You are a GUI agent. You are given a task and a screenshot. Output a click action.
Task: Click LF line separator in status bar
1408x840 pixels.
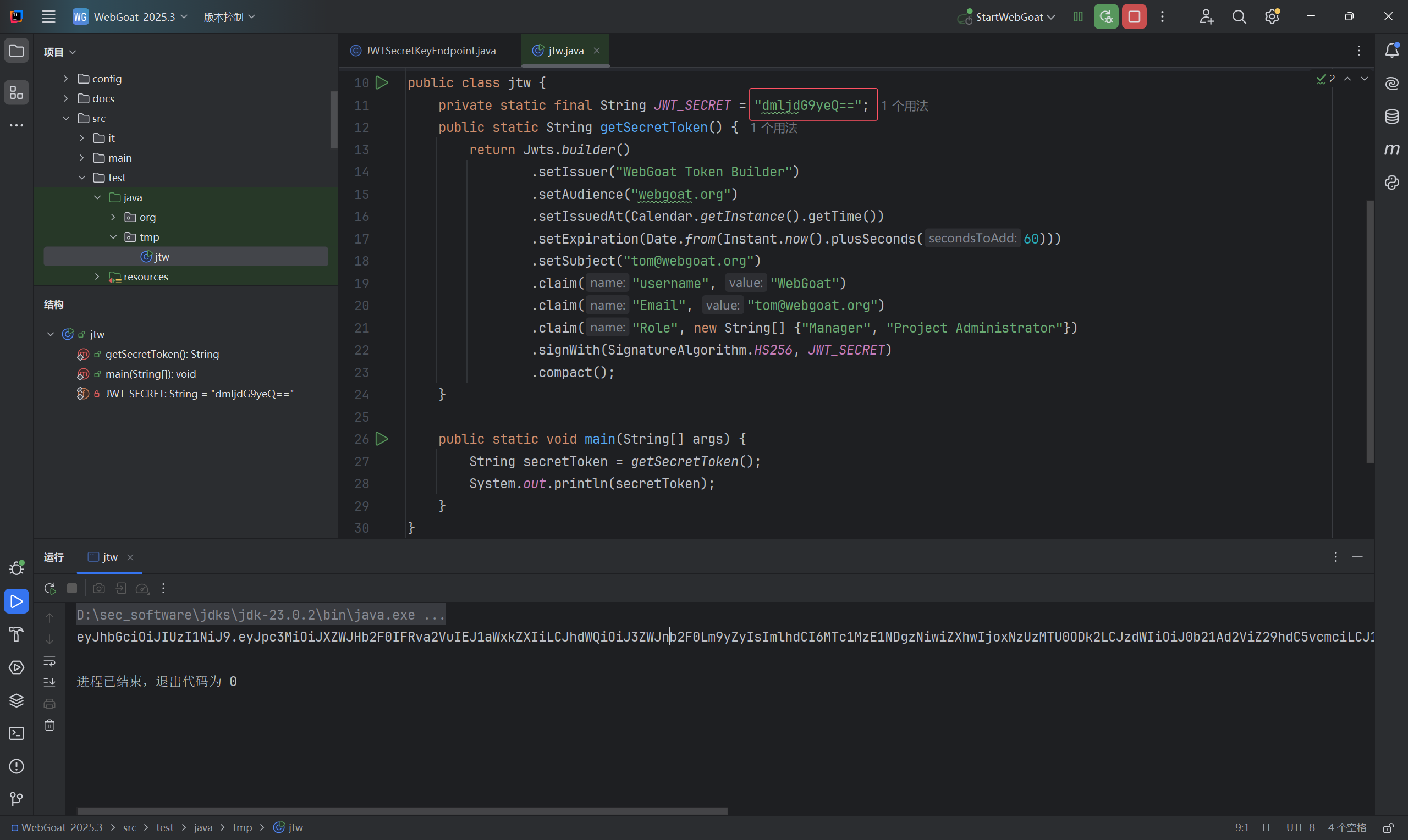point(1267,827)
